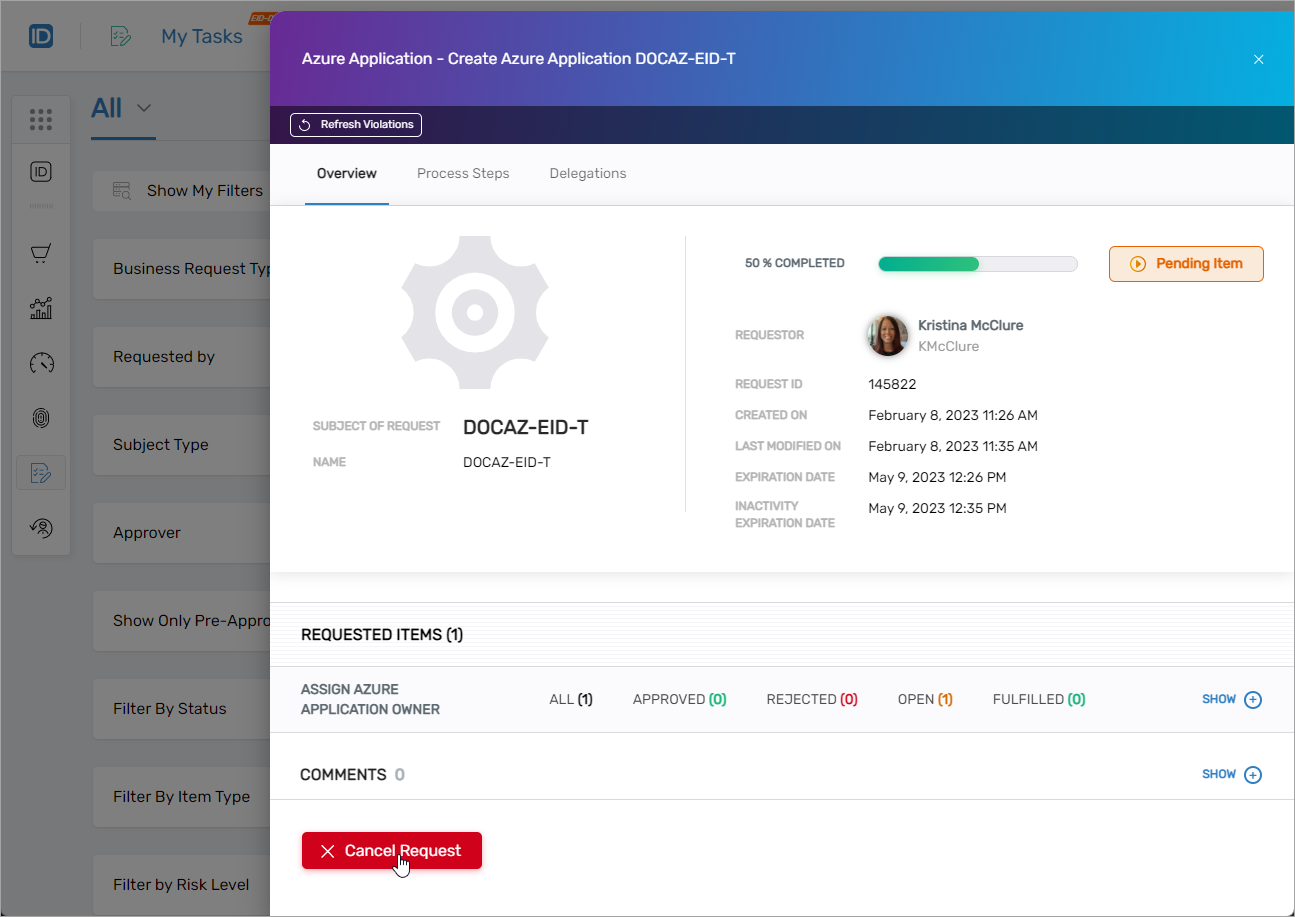
Task: Click the tasks checklist sidebar icon
Action: [41, 473]
